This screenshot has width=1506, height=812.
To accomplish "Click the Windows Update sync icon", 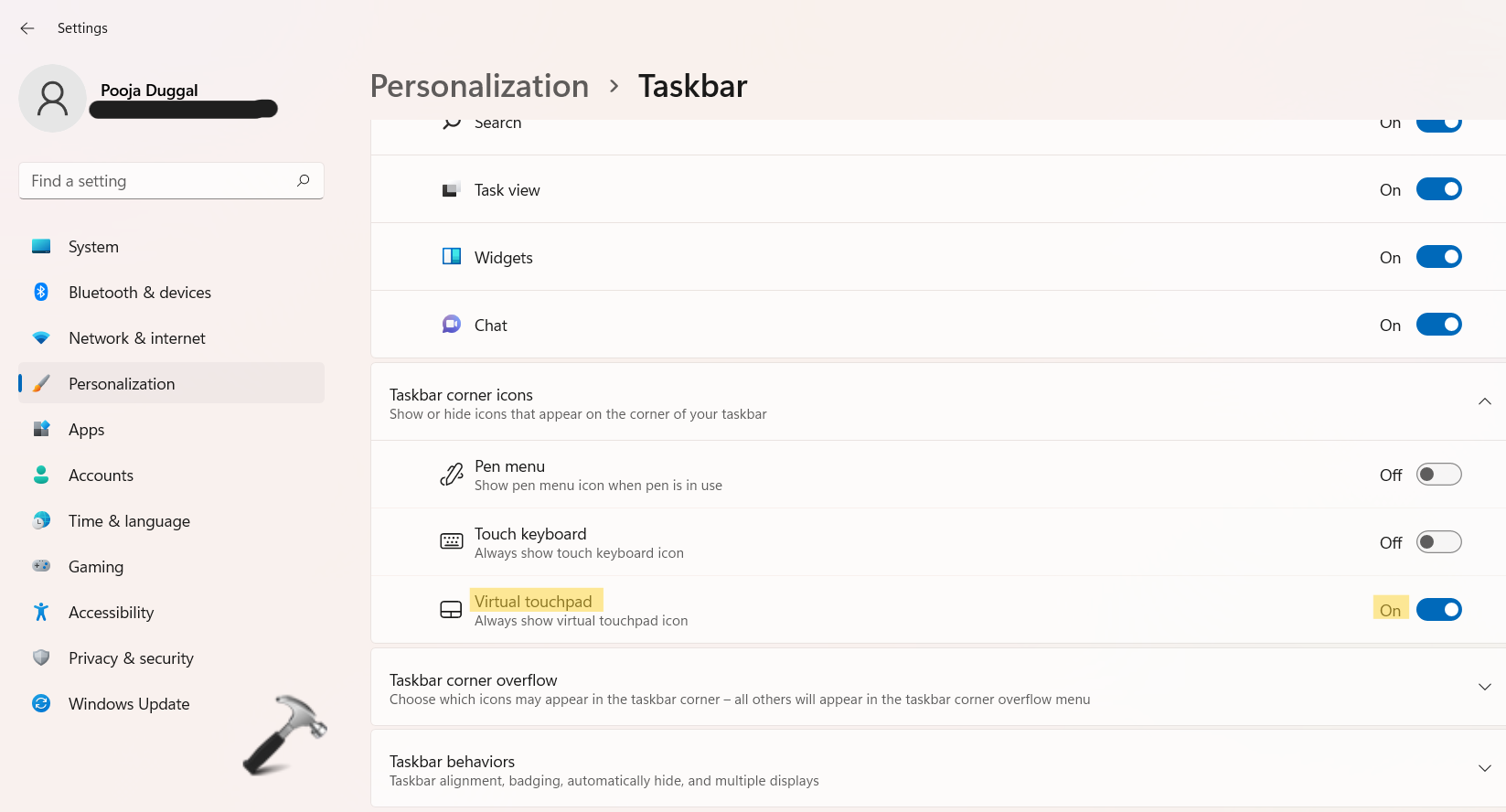I will coord(41,703).
